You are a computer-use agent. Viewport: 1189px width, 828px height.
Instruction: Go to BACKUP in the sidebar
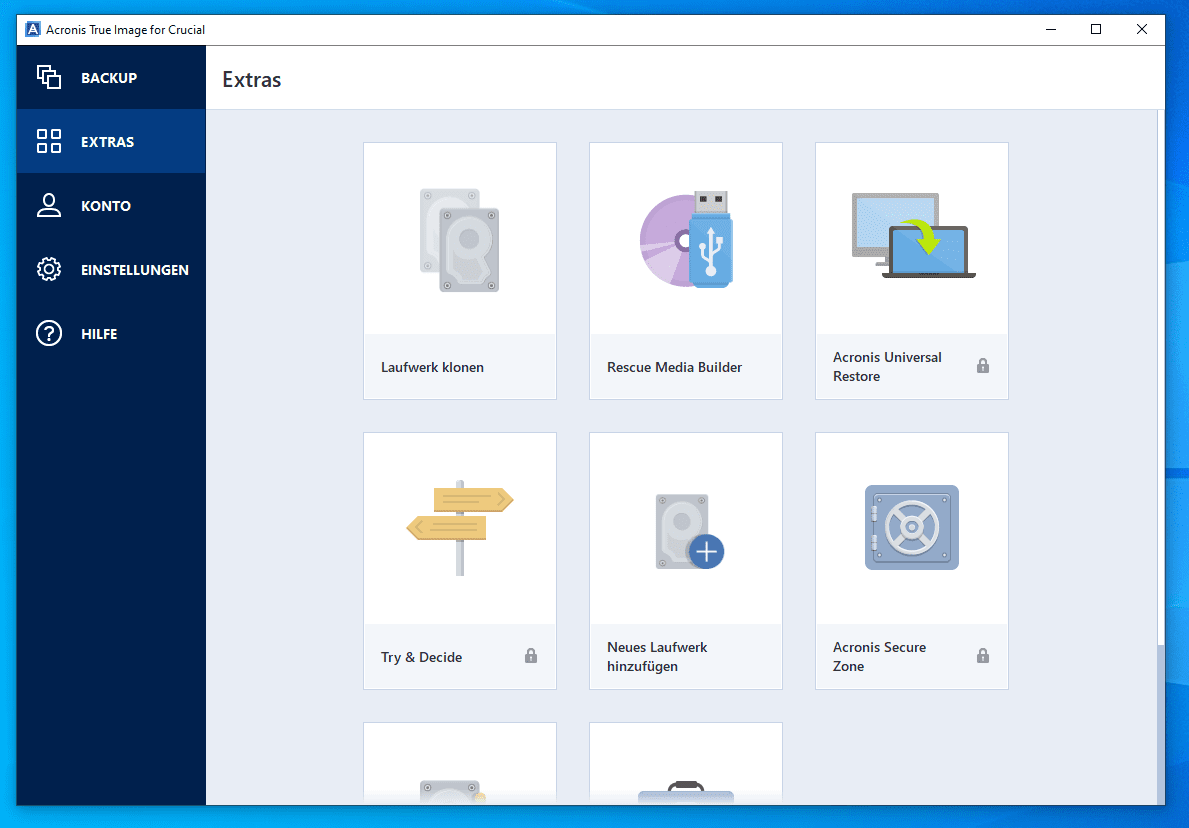109,78
